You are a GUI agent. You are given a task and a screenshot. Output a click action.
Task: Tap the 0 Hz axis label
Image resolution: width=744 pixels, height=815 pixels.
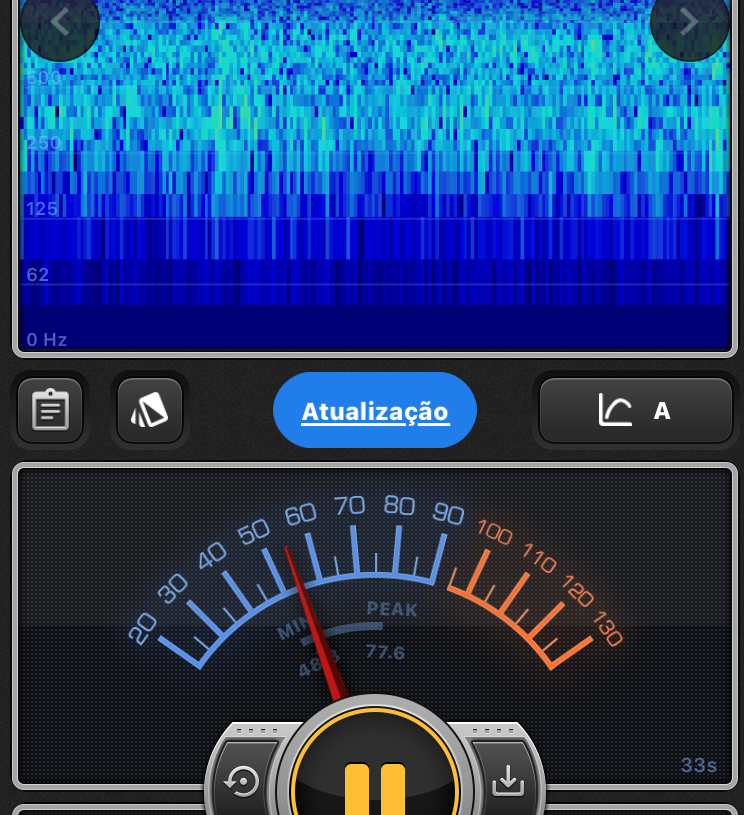[x=47, y=340]
